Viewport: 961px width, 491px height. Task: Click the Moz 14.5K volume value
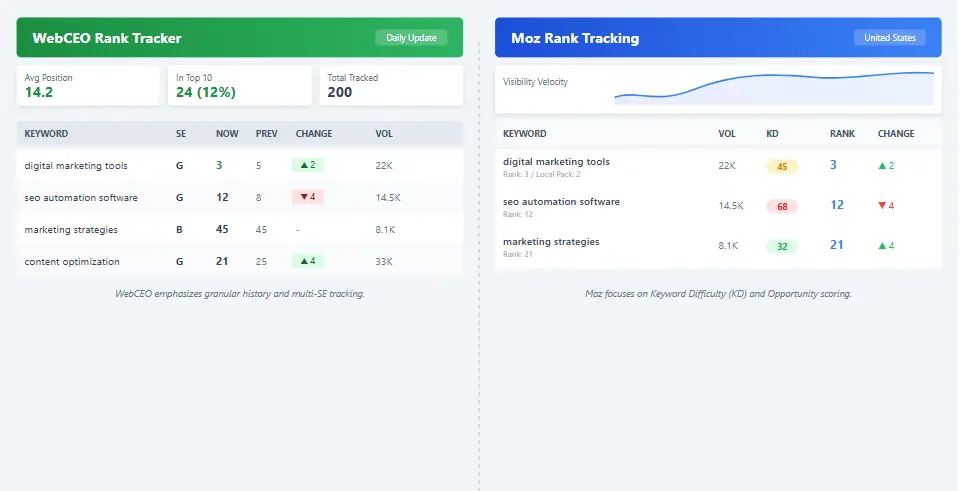731,206
